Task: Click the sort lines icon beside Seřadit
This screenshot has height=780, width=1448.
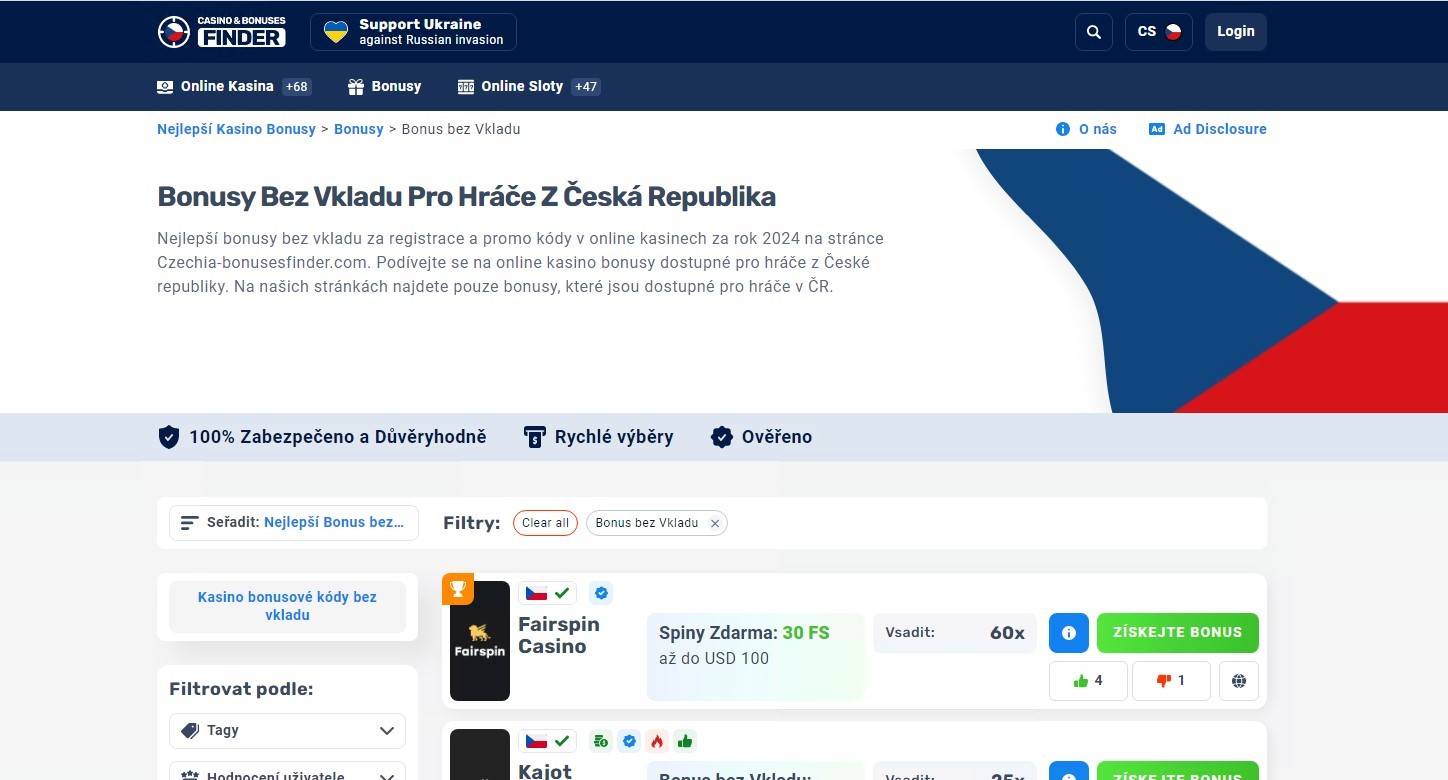Action: [x=190, y=523]
